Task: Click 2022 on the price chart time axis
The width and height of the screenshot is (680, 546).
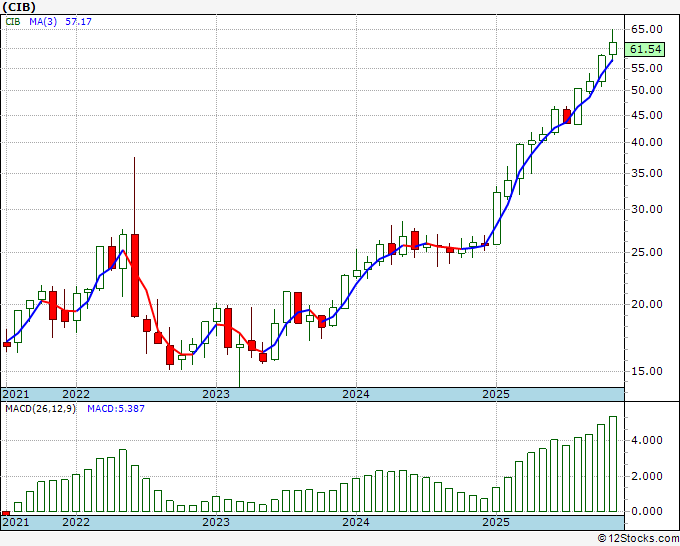Action: (x=76, y=394)
